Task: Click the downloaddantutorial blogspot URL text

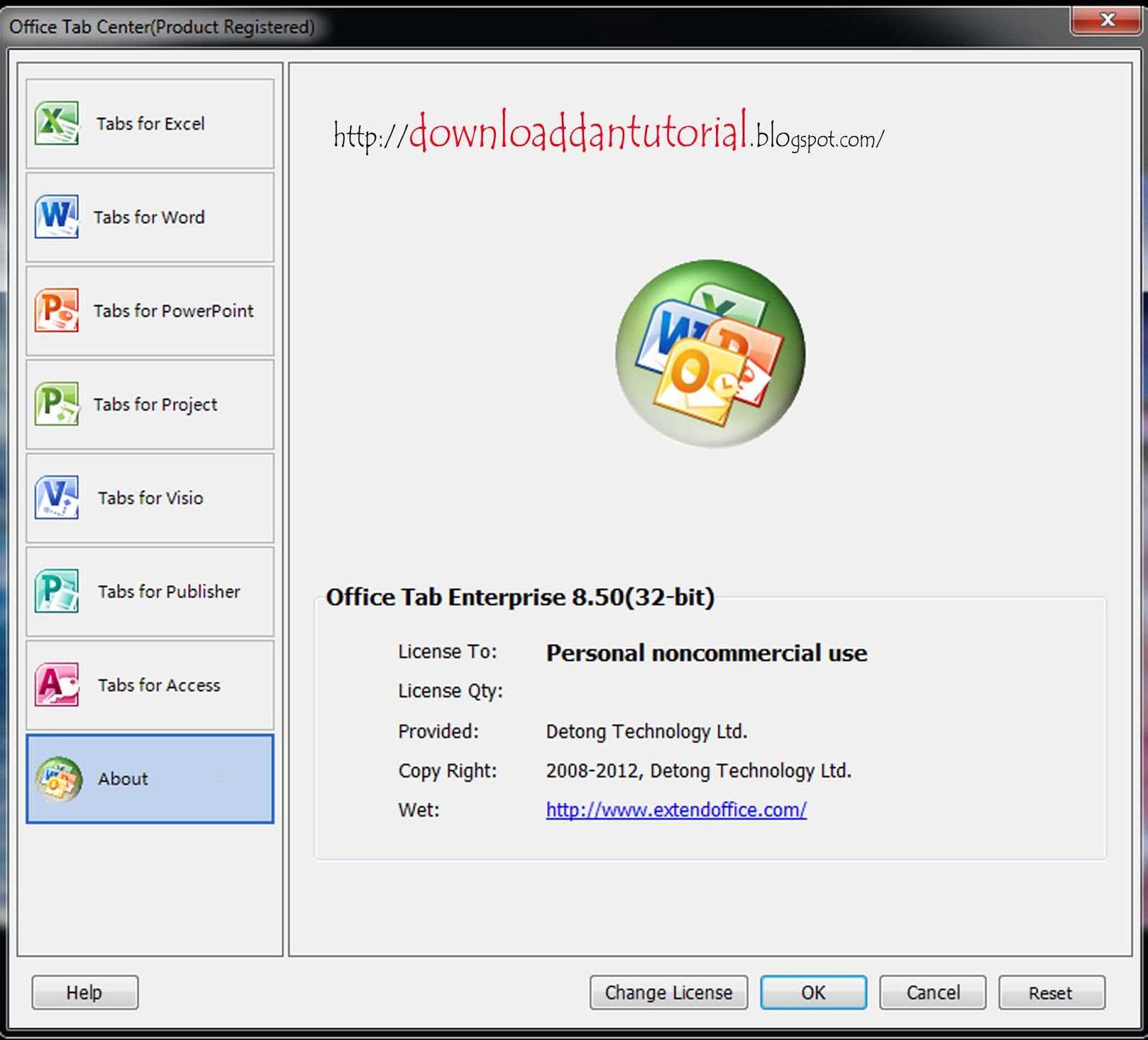Action: click(608, 132)
